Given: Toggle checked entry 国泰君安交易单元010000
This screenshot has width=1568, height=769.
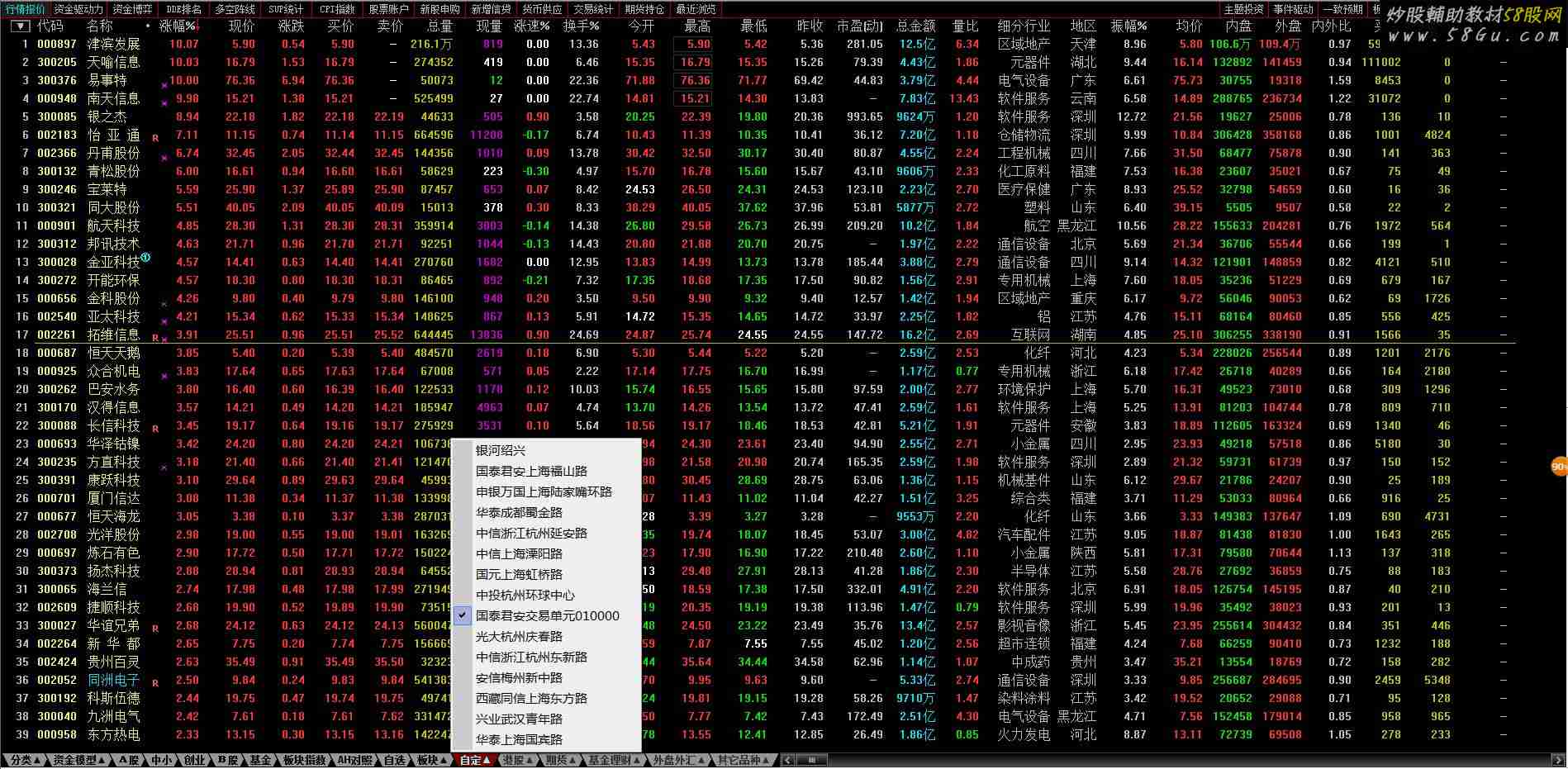Looking at the screenshot, I should coord(546,615).
